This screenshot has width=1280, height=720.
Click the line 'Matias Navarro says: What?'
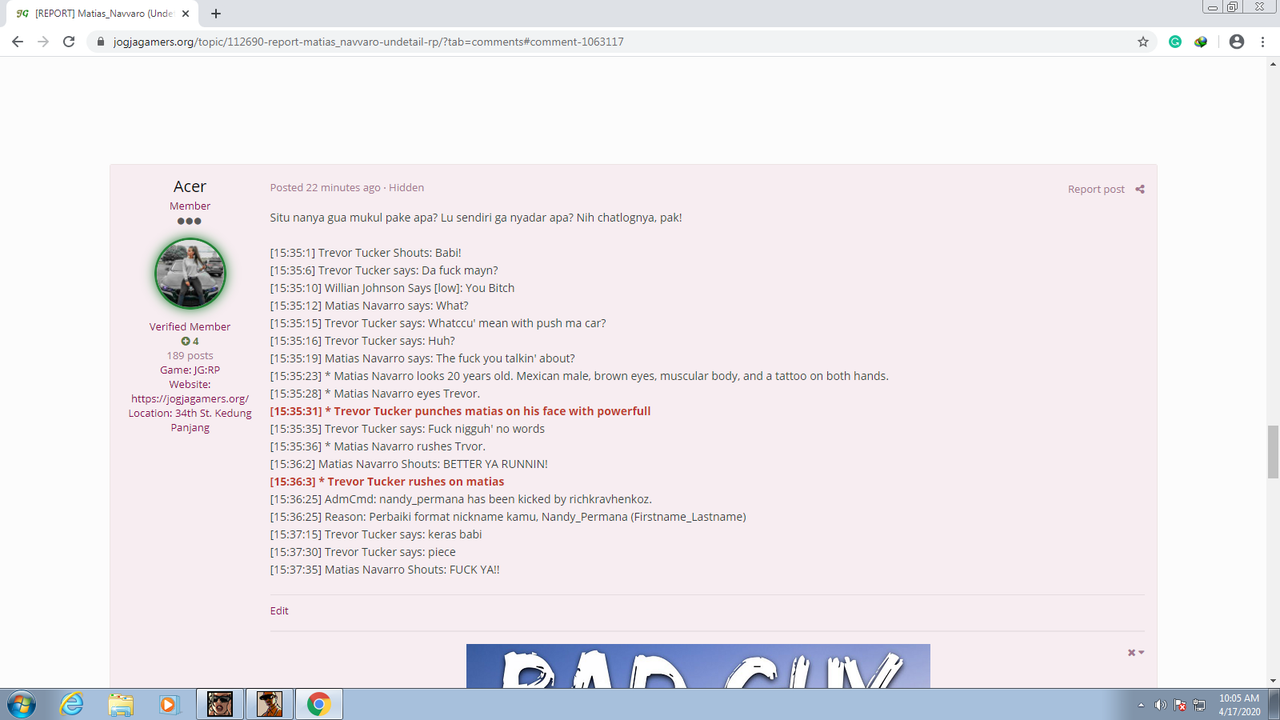click(369, 306)
